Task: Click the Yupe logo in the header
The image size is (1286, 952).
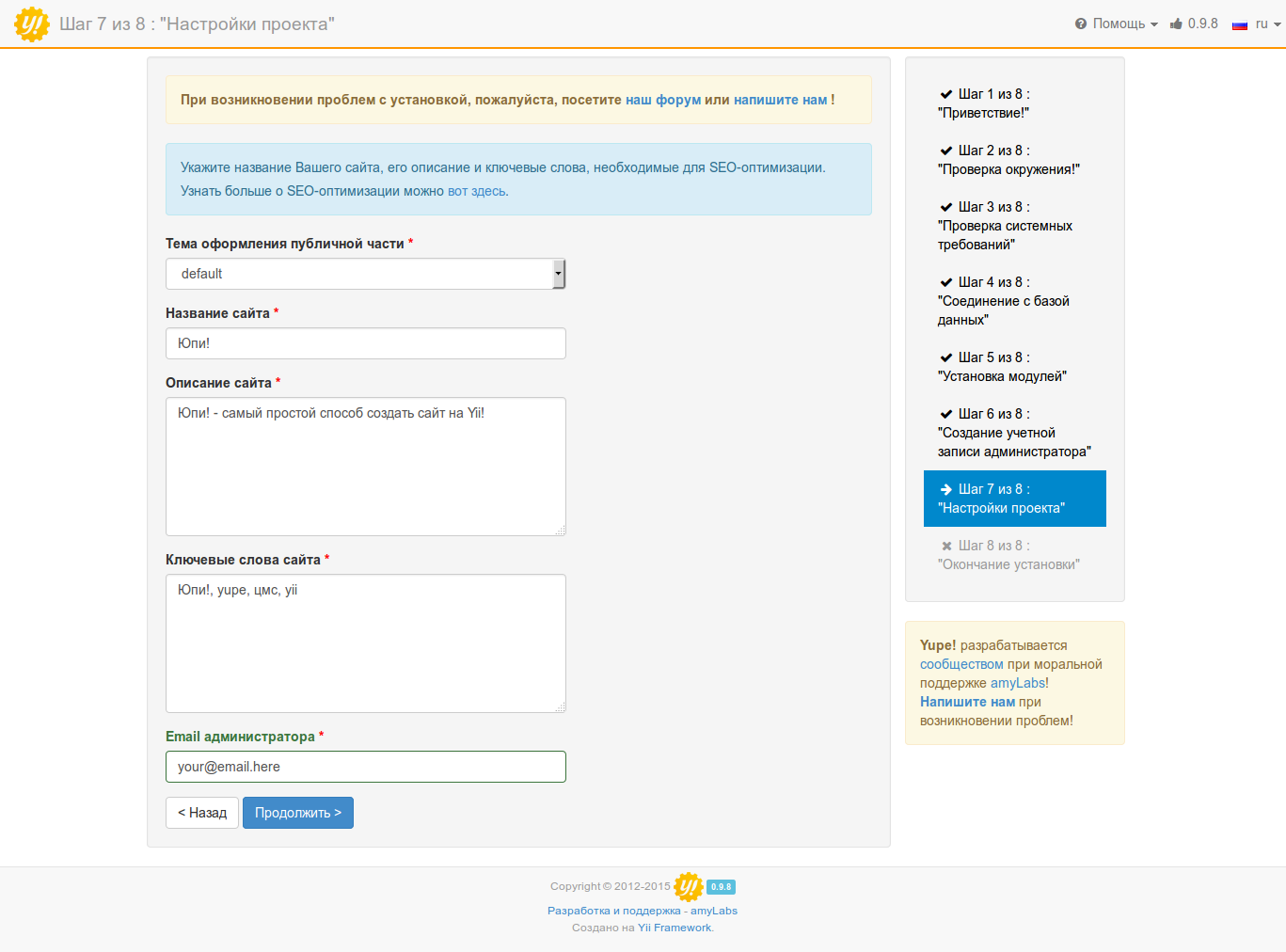Action: [32, 24]
